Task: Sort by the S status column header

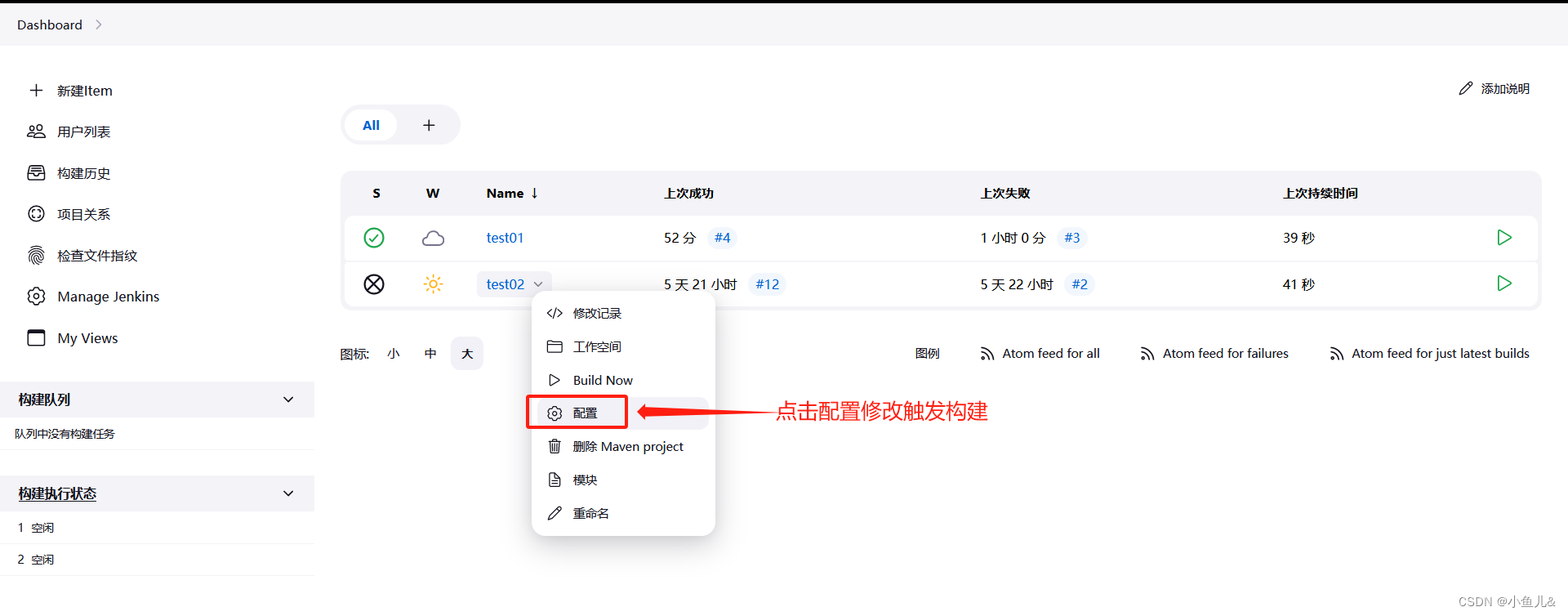Action: click(x=376, y=193)
